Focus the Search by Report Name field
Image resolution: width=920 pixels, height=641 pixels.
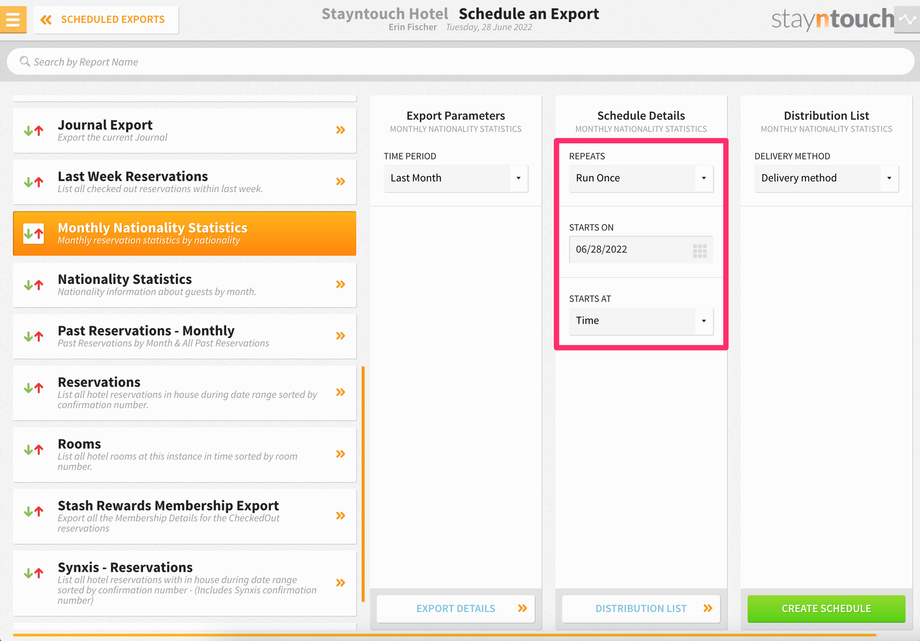(x=460, y=62)
